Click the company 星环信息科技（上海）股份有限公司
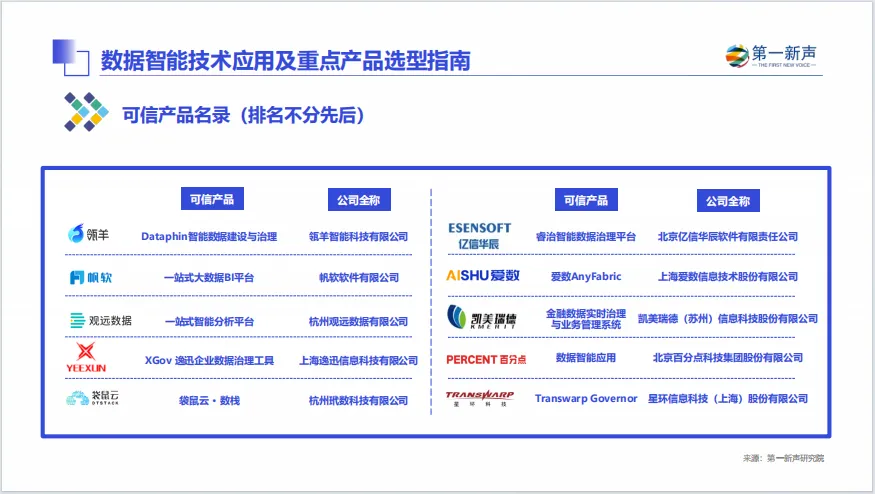The image size is (875, 494). pos(728,399)
